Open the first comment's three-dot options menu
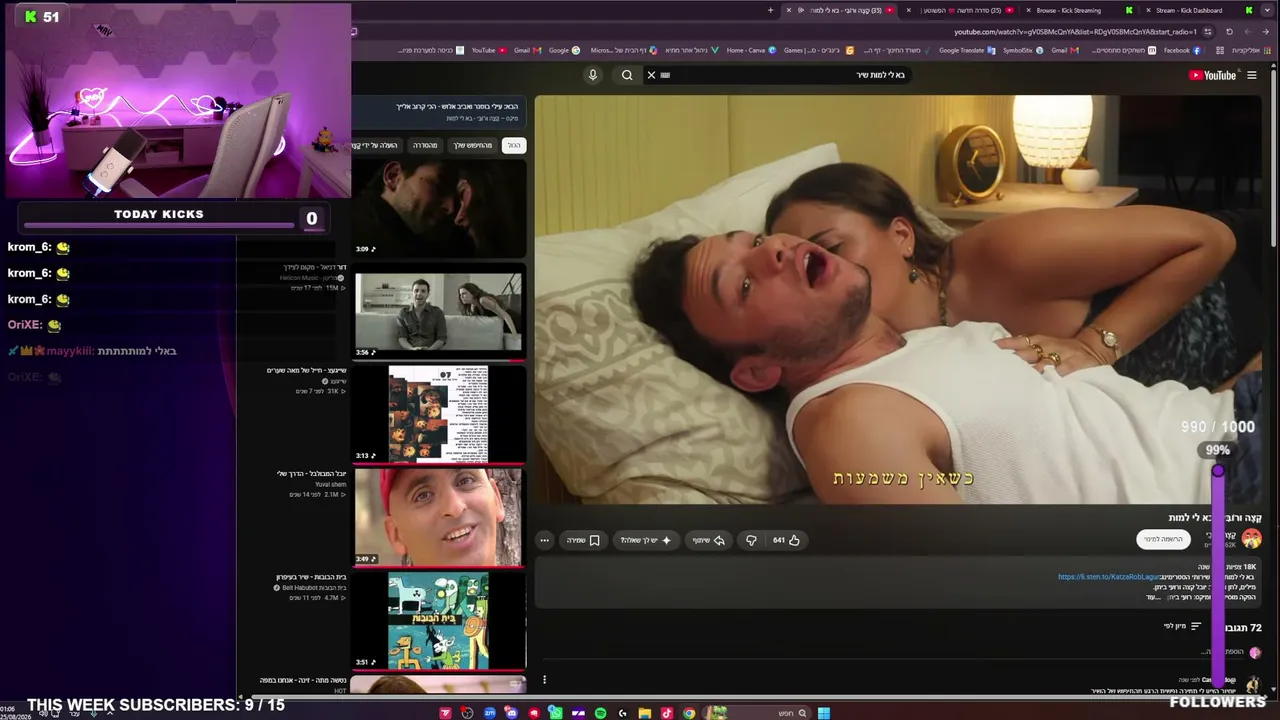Image resolution: width=1280 pixels, height=720 pixels. point(544,680)
